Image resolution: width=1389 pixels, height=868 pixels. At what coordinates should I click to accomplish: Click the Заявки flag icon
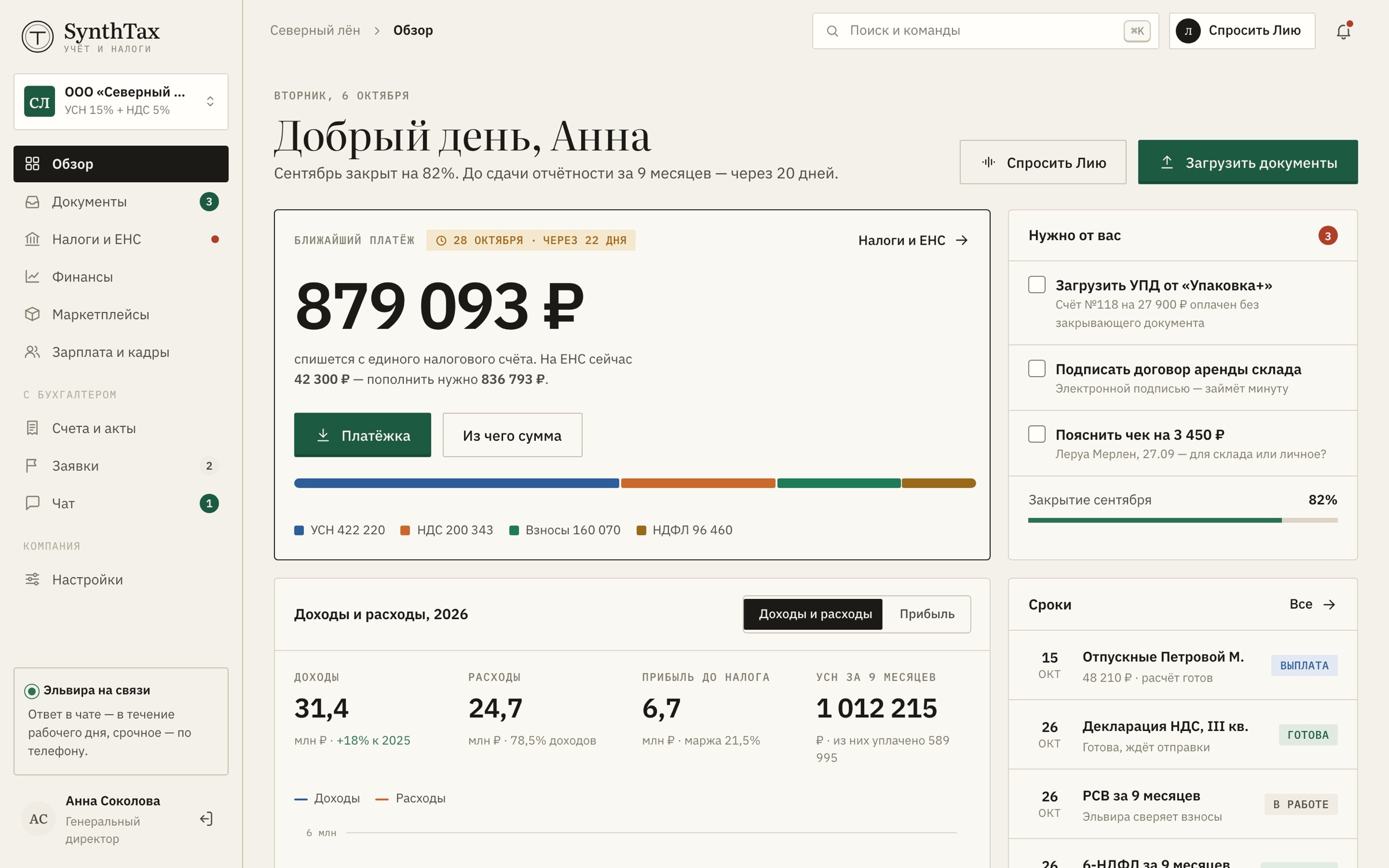(x=32, y=466)
